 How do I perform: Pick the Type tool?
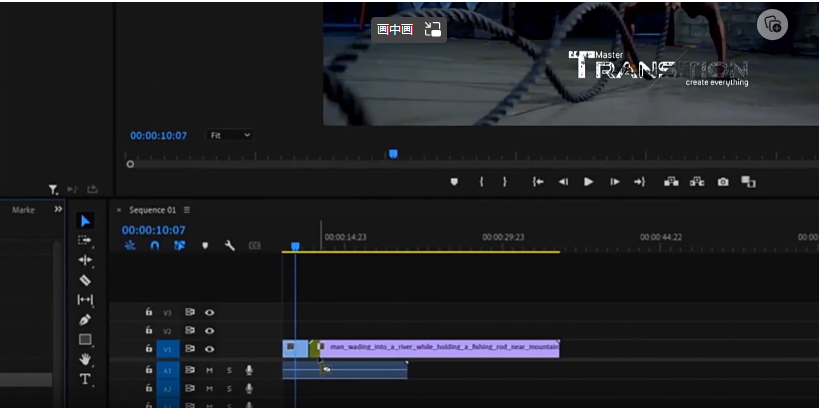pos(85,379)
